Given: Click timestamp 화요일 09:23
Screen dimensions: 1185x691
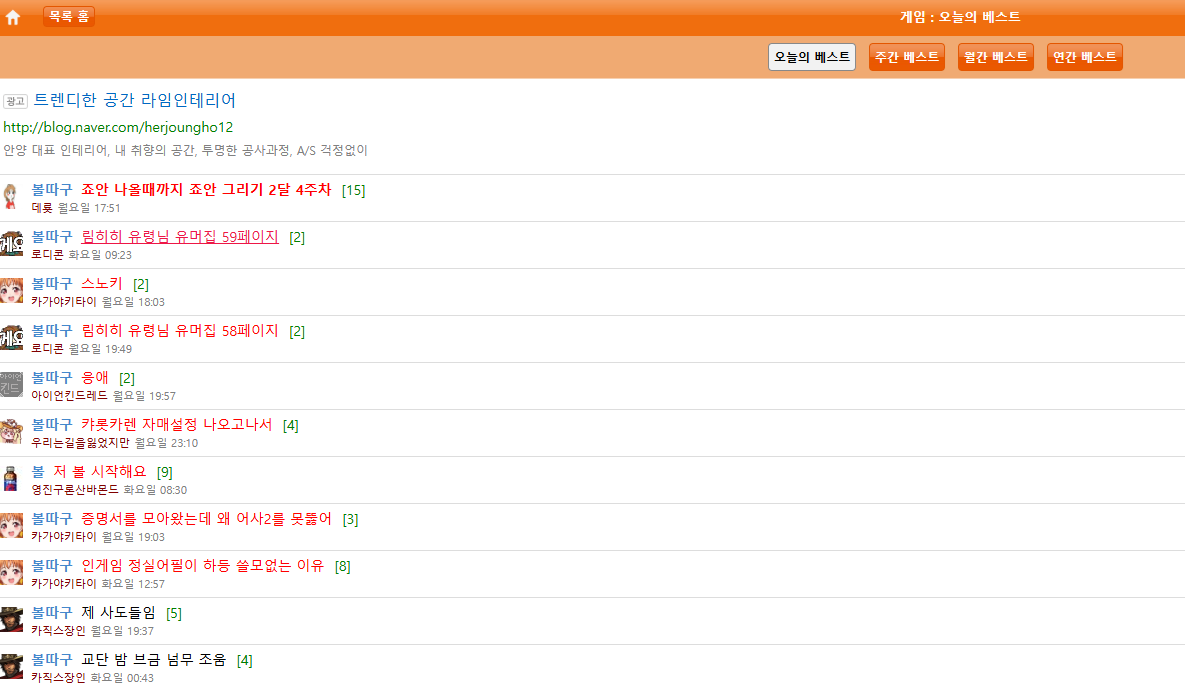Looking at the screenshot, I should click(101, 255).
